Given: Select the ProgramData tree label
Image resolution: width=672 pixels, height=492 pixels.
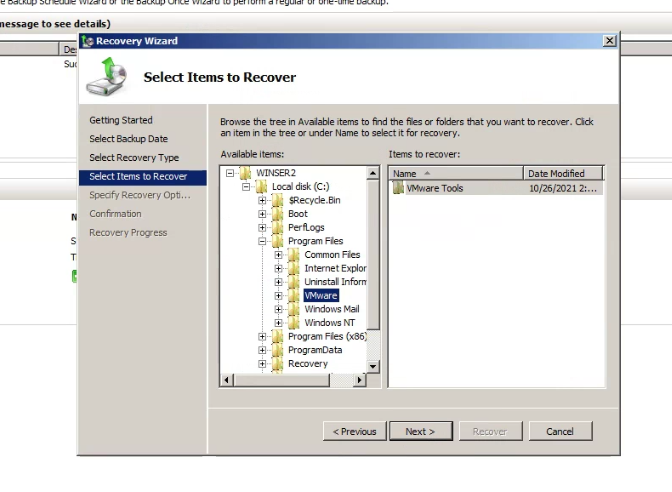Looking at the screenshot, I should (315, 350).
